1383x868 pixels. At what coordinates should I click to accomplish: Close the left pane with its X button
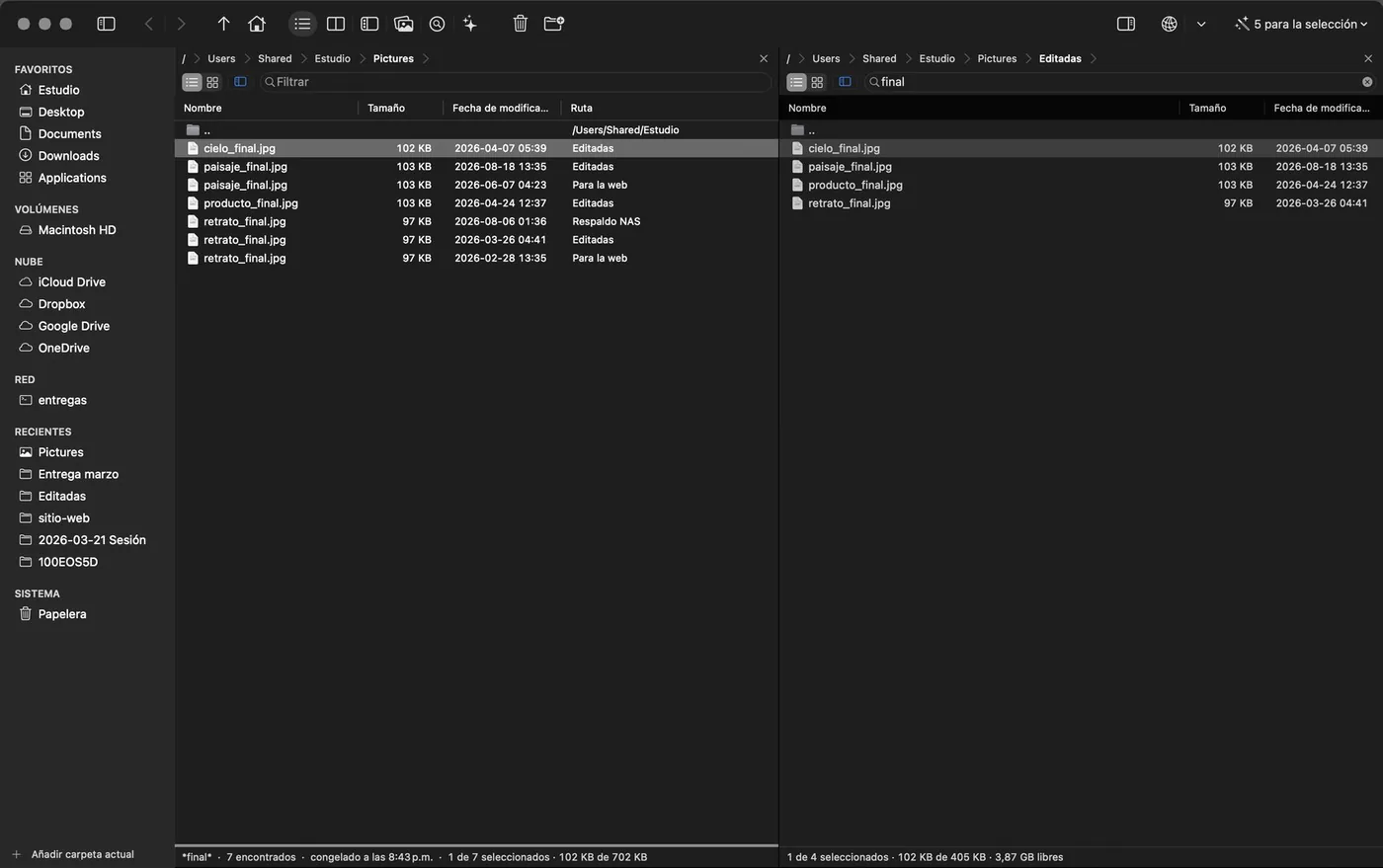pyautogui.click(x=764, y=58)
